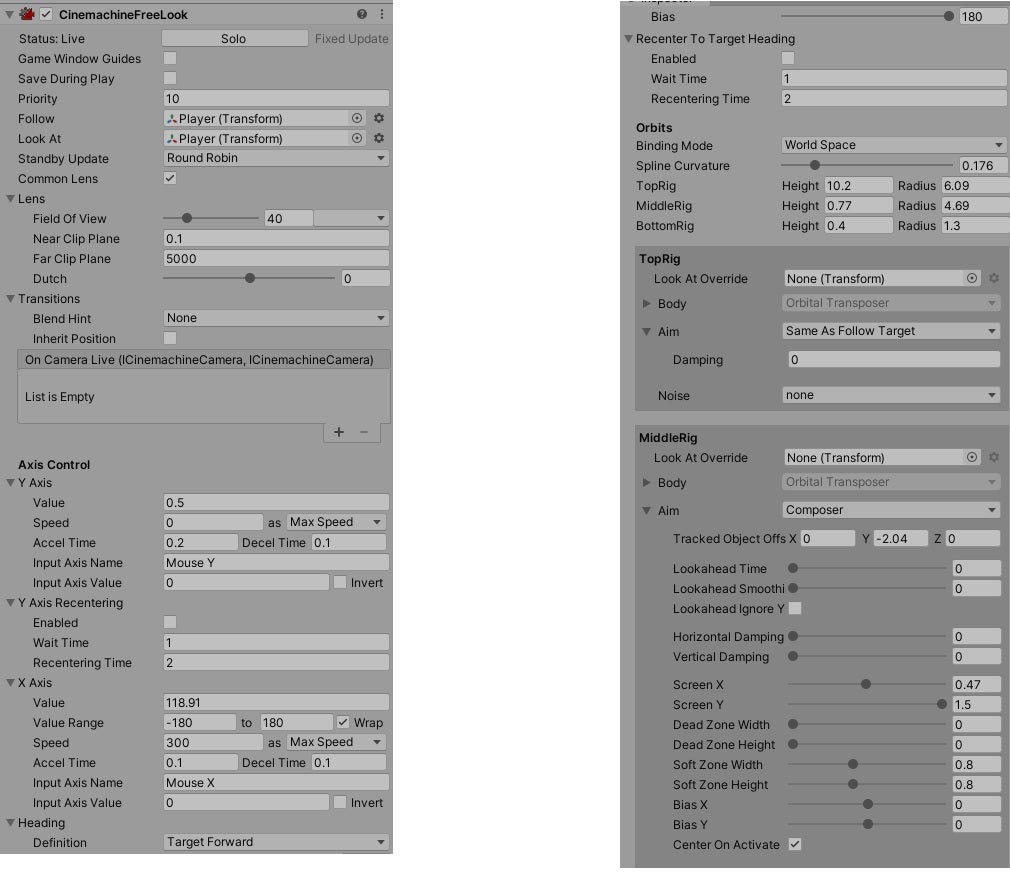Click the Look At object picker circle

357,138
